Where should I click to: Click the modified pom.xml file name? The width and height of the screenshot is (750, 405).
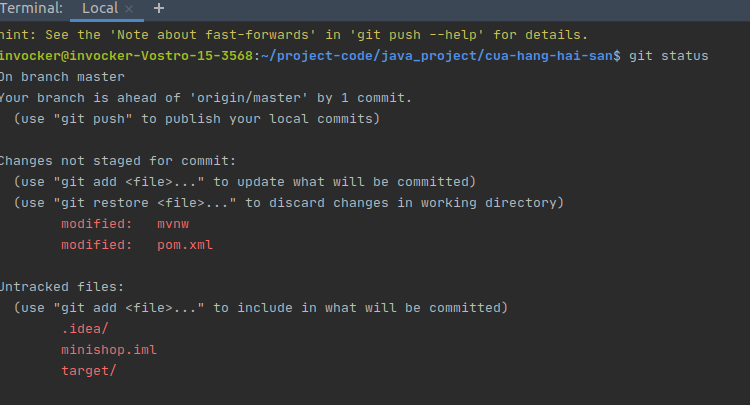click(185, 244)
